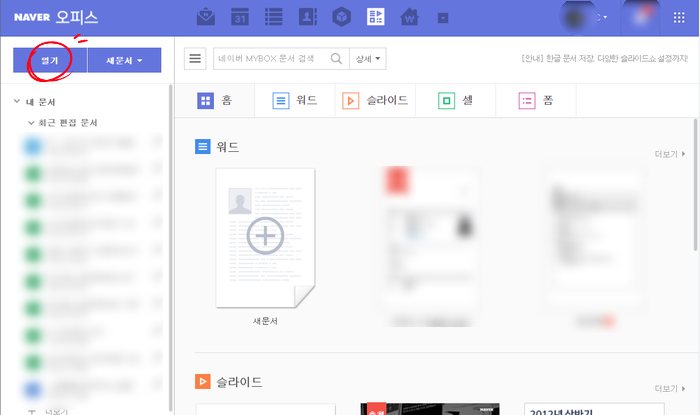Open the 상세 search options dropdown
This screenshot has height=415, width=700.
368,58
